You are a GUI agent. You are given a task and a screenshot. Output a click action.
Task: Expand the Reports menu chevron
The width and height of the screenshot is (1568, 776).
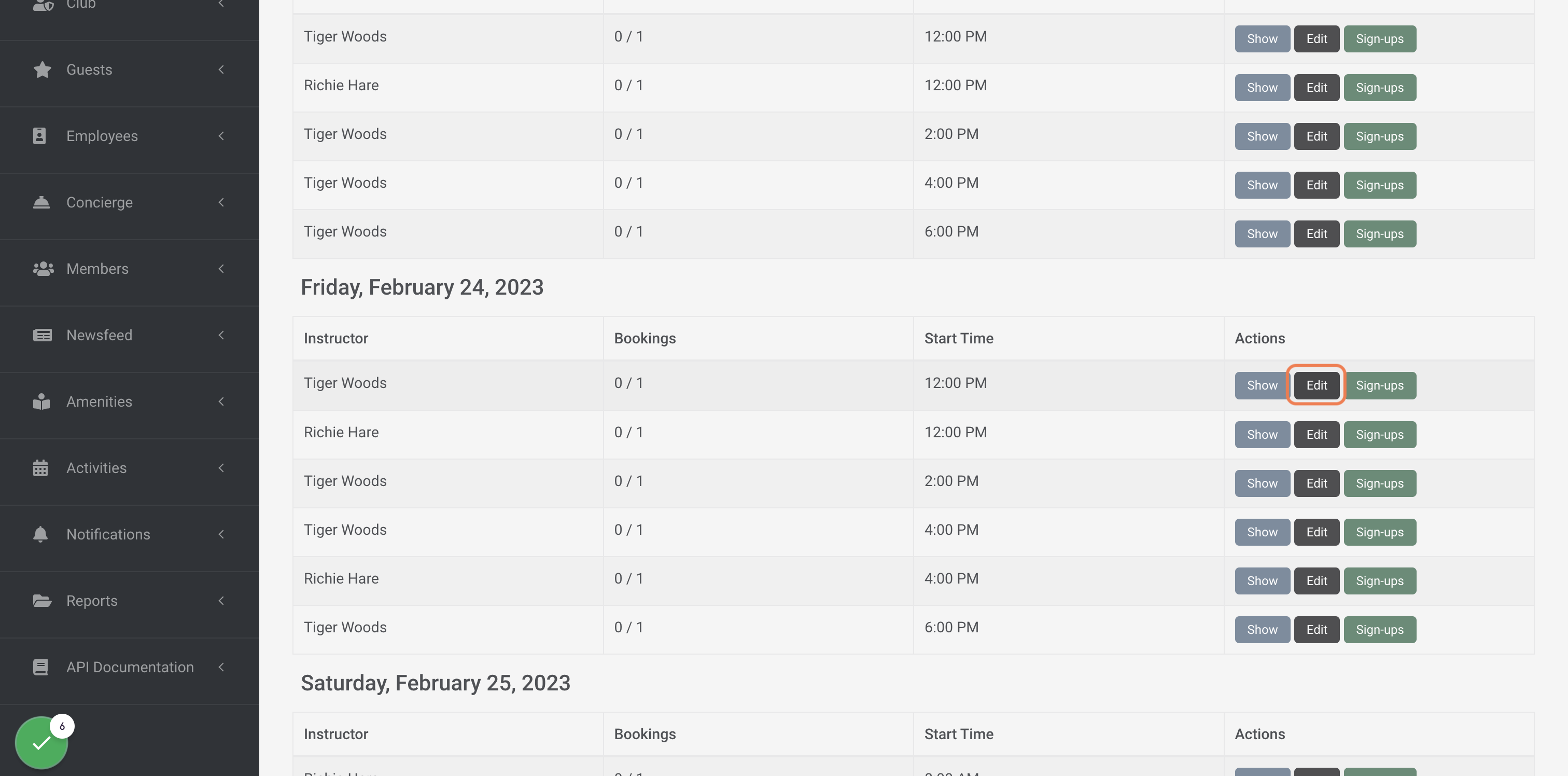(221, 601)
